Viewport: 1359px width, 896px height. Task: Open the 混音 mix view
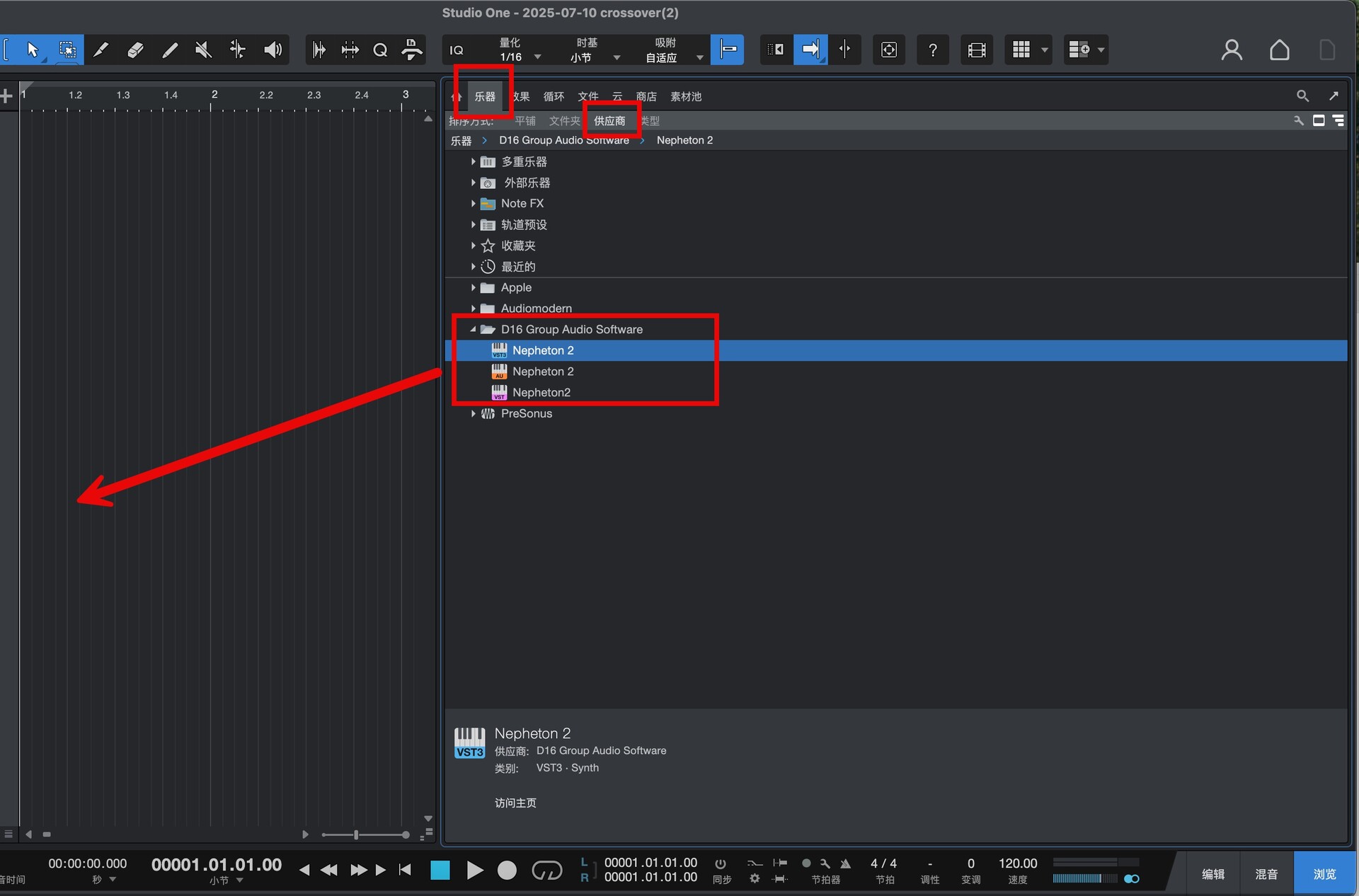pyautogui.click(x=1266, y=874)
